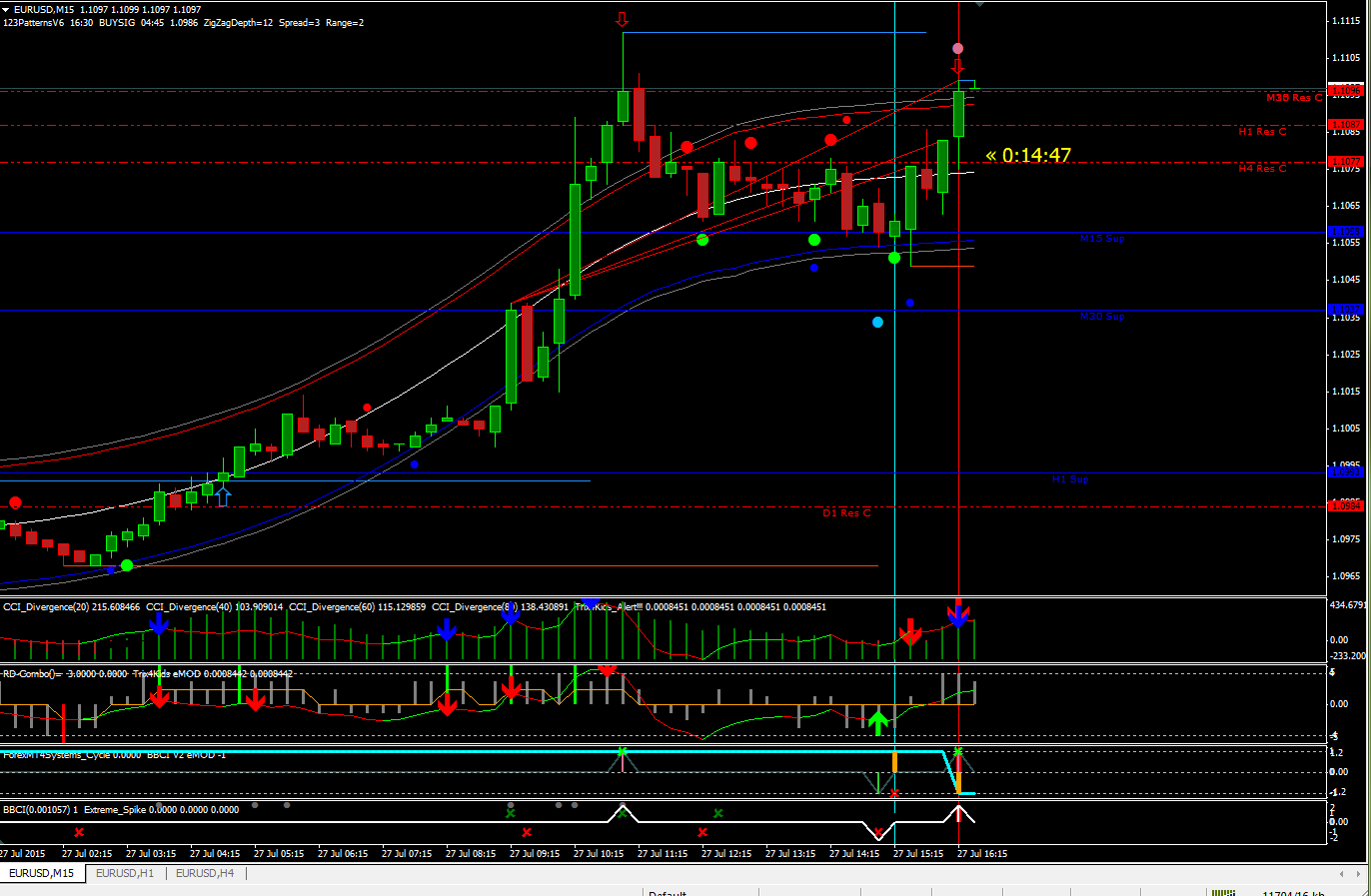Click the blue 1.1037 price tag
1371x896 pixels.
(x=1346, y=310)
